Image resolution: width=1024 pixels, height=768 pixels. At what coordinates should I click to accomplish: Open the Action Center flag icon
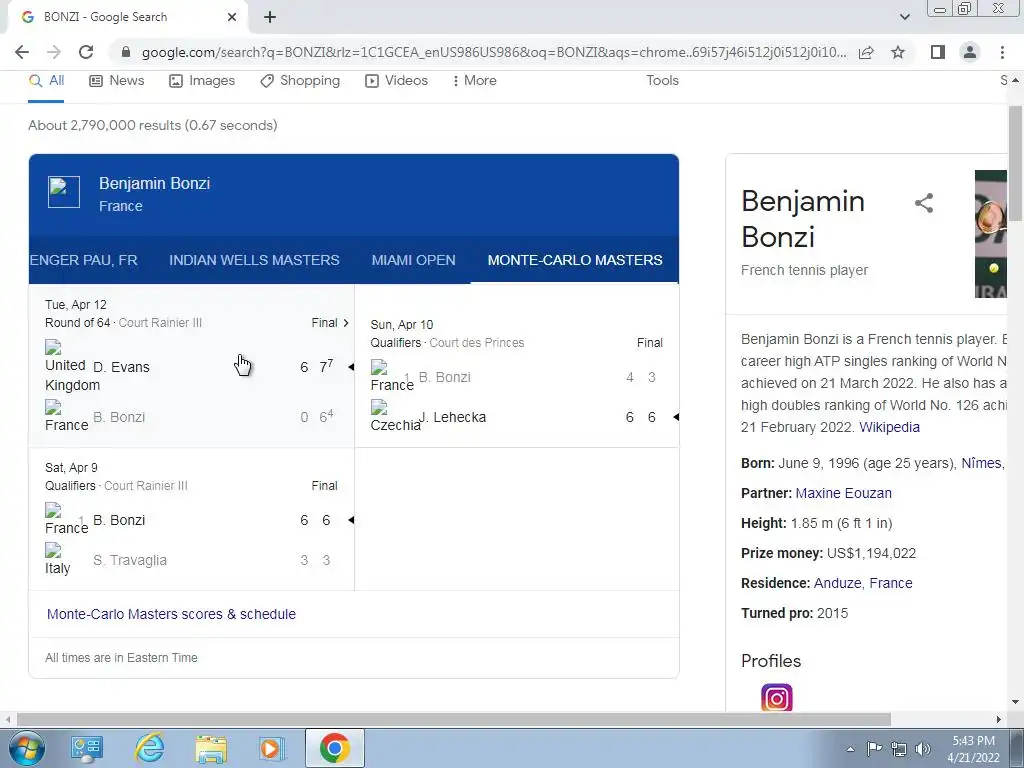tap(874, 749)
